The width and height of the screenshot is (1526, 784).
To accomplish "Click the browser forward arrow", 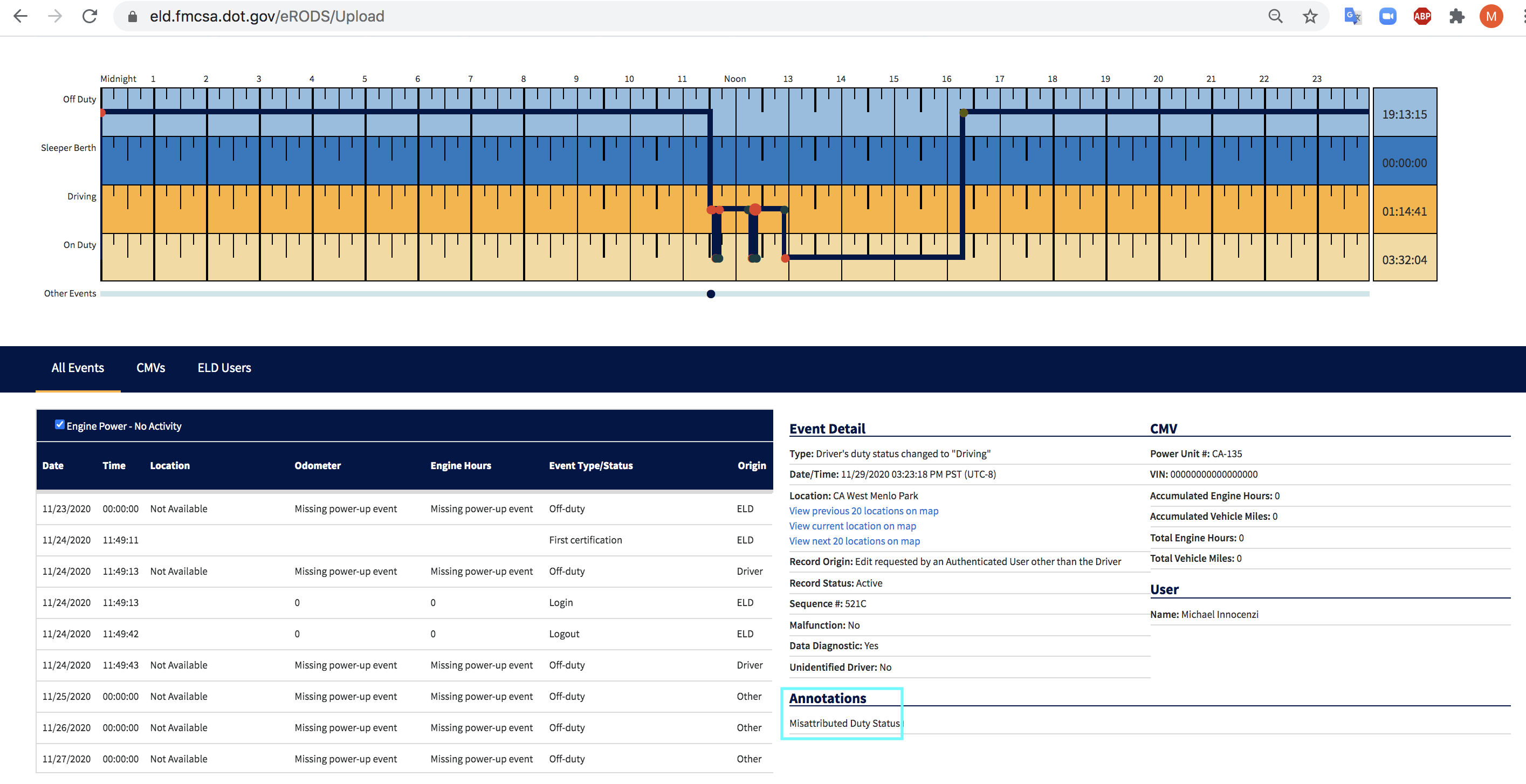I will coord(55,17).
